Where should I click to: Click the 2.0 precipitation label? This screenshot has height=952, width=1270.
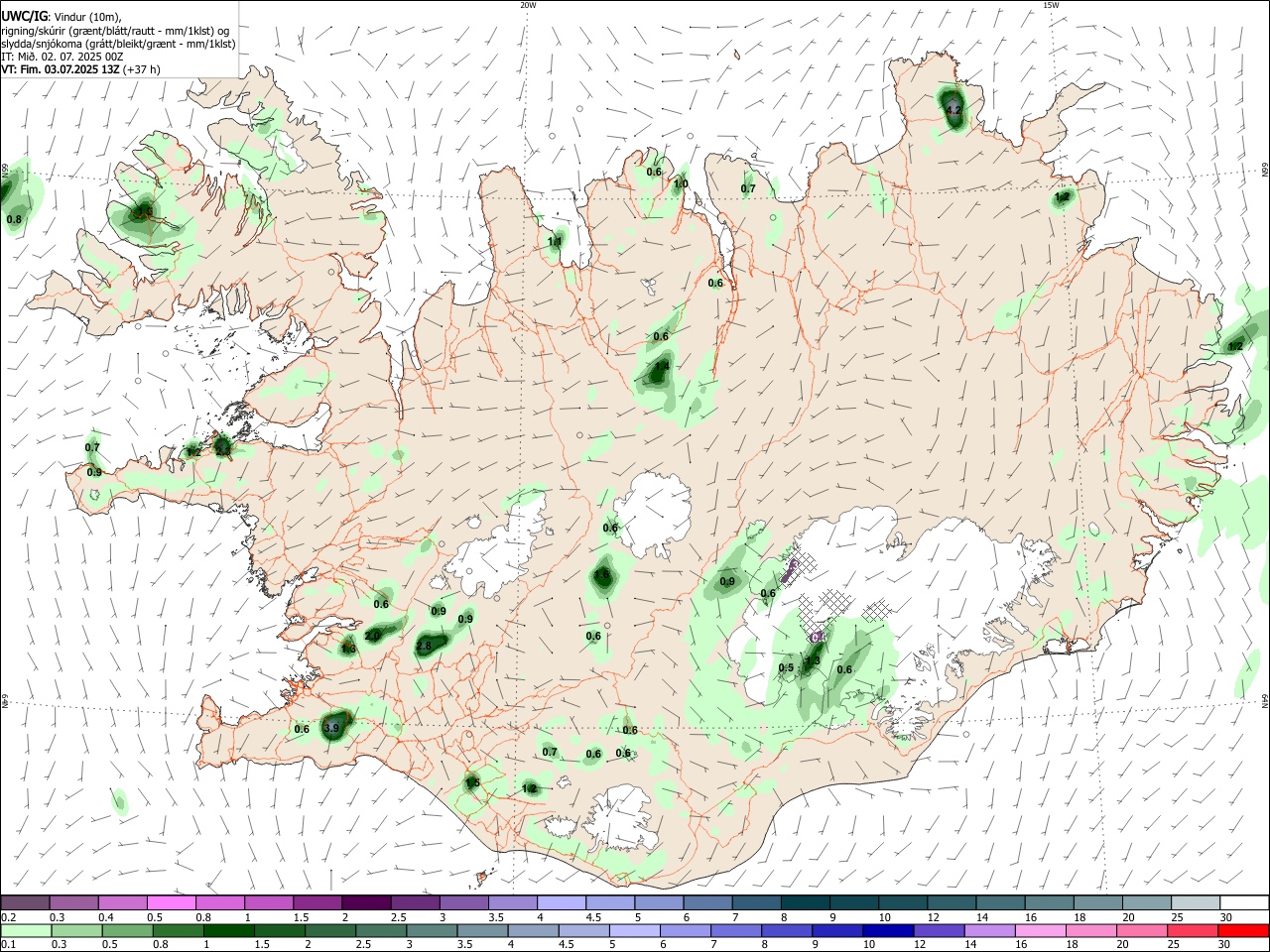pyautogui.click(x=373, y=636)
